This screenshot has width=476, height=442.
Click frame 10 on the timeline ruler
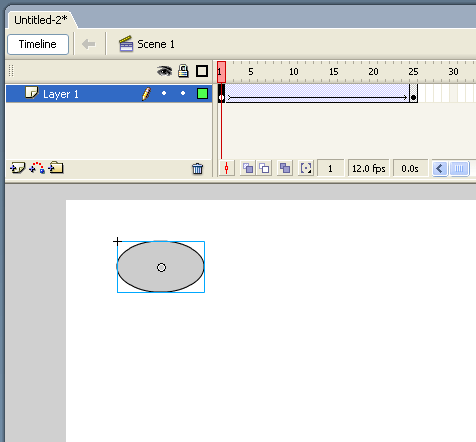point(294,71)
